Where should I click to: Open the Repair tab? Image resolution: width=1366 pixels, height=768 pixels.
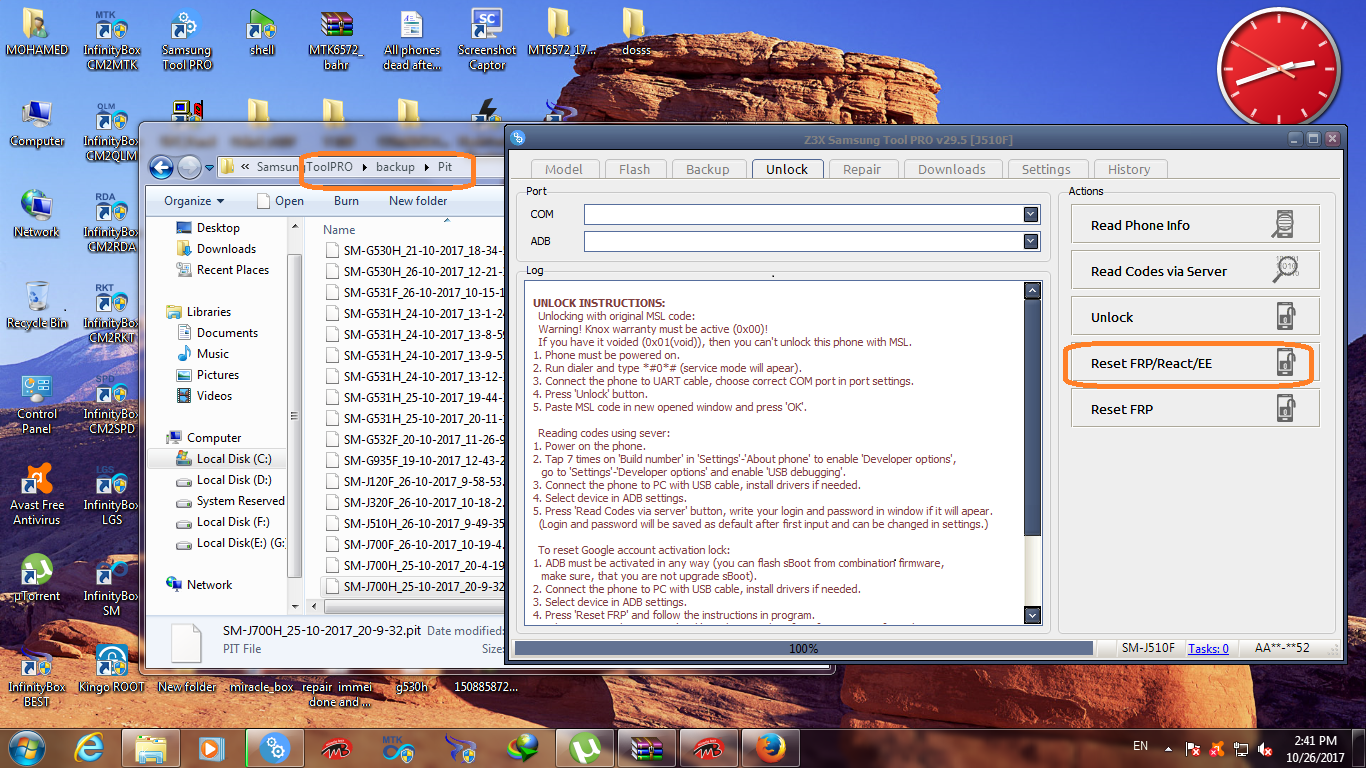[x=862, y=169]
